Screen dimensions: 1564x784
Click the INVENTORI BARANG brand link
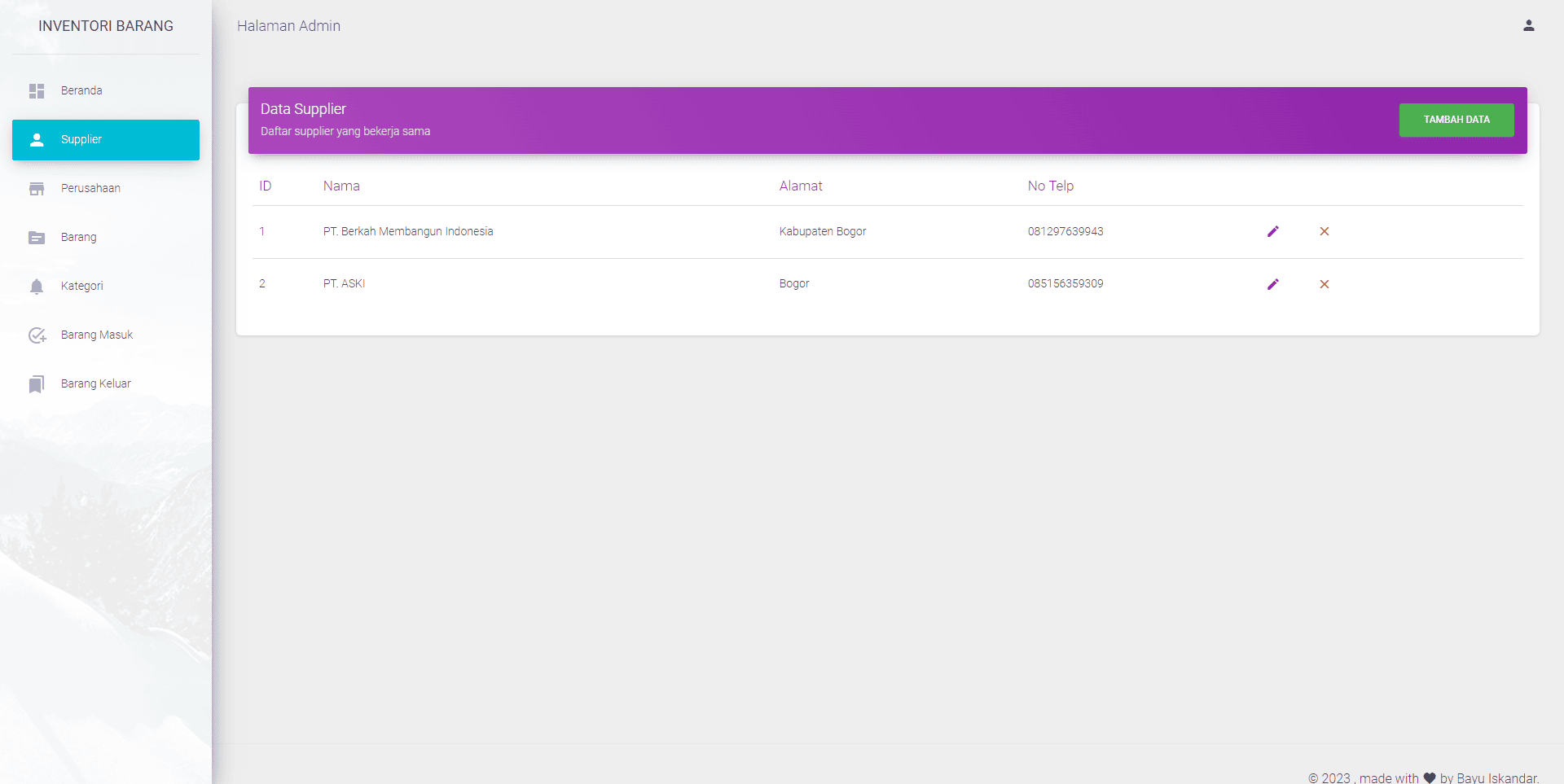pos(106,26)
